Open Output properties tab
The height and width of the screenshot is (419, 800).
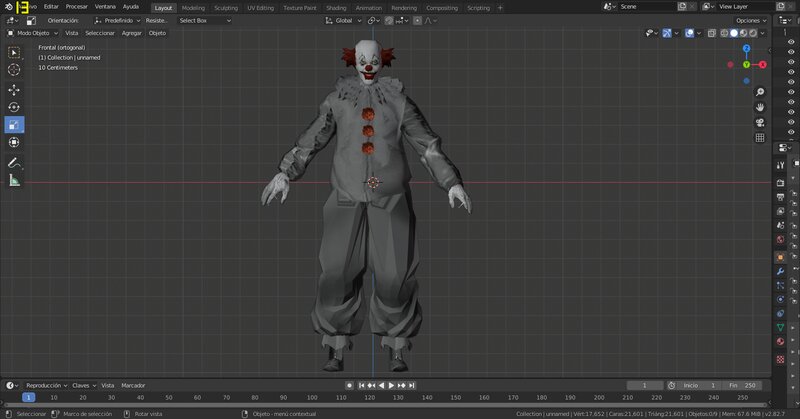coord(780,197)
